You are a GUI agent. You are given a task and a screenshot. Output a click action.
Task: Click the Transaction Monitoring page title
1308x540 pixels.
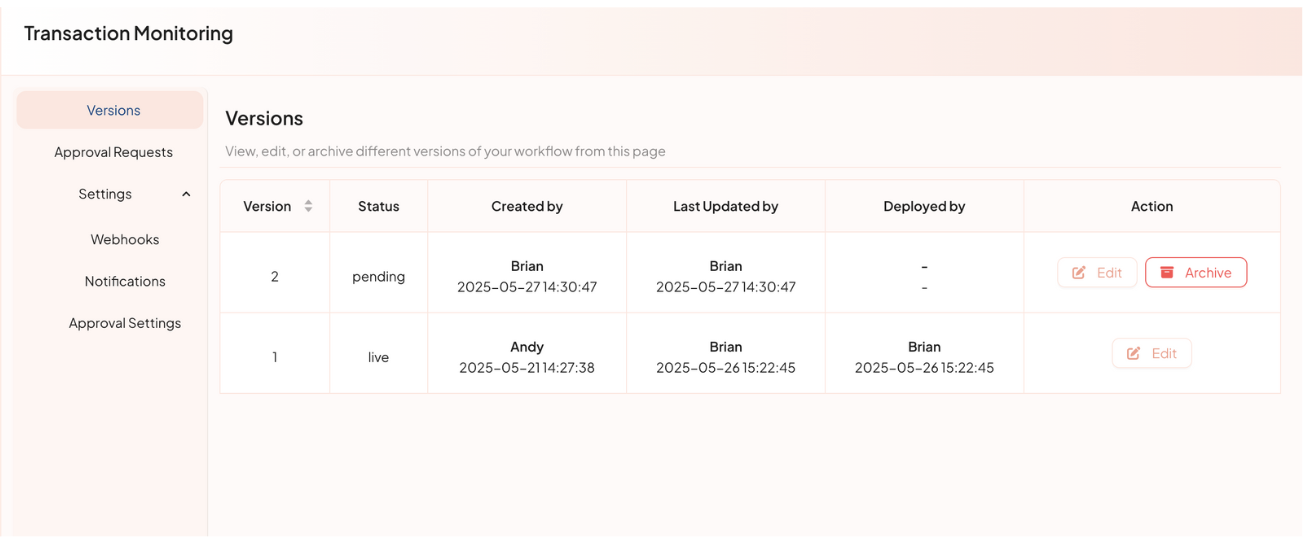[128, 33]
